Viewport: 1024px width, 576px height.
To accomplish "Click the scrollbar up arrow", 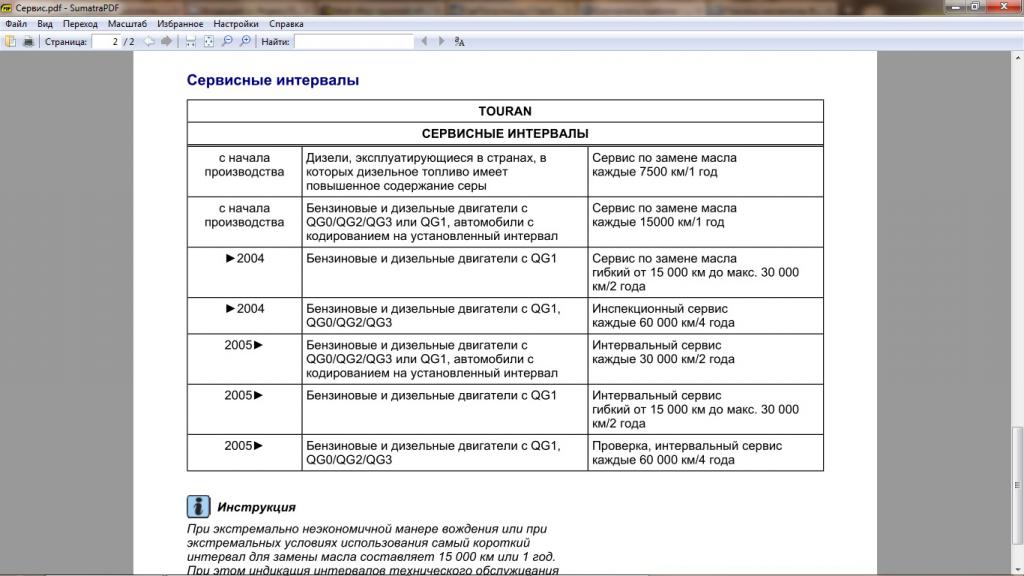I will click(1017, 58).
